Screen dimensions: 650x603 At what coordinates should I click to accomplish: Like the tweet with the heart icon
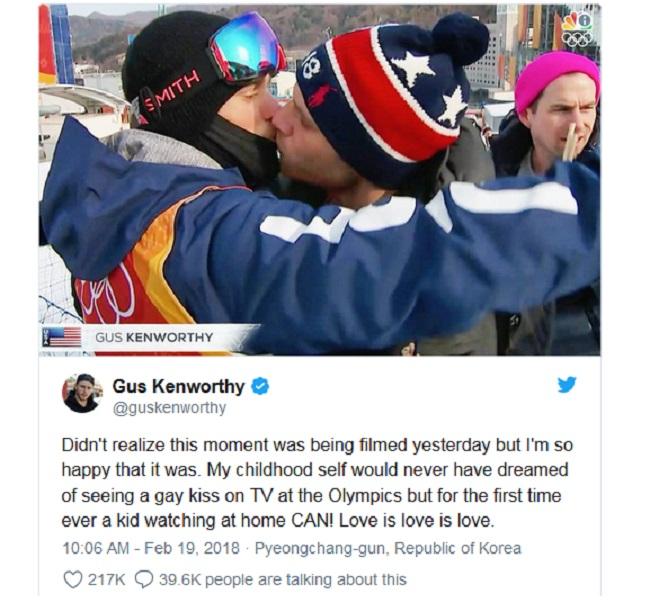click(x=73, y=579)
